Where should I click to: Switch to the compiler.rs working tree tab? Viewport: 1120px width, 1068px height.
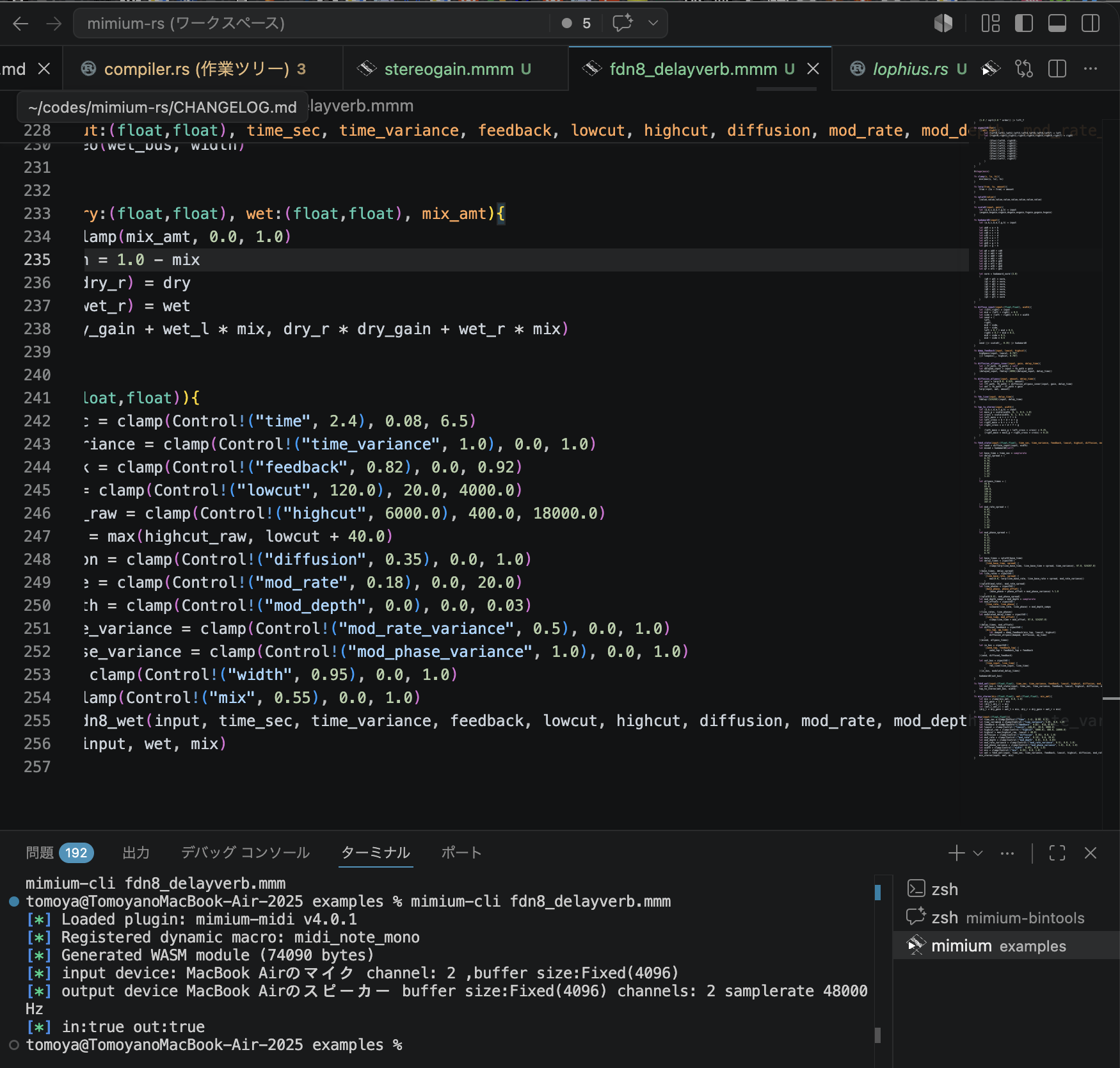tap(203, 69)
